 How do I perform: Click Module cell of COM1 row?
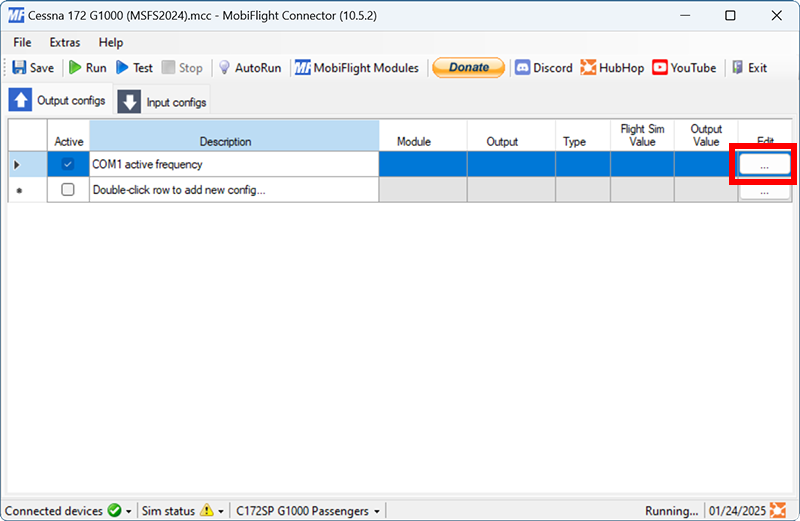click(423, 164)
